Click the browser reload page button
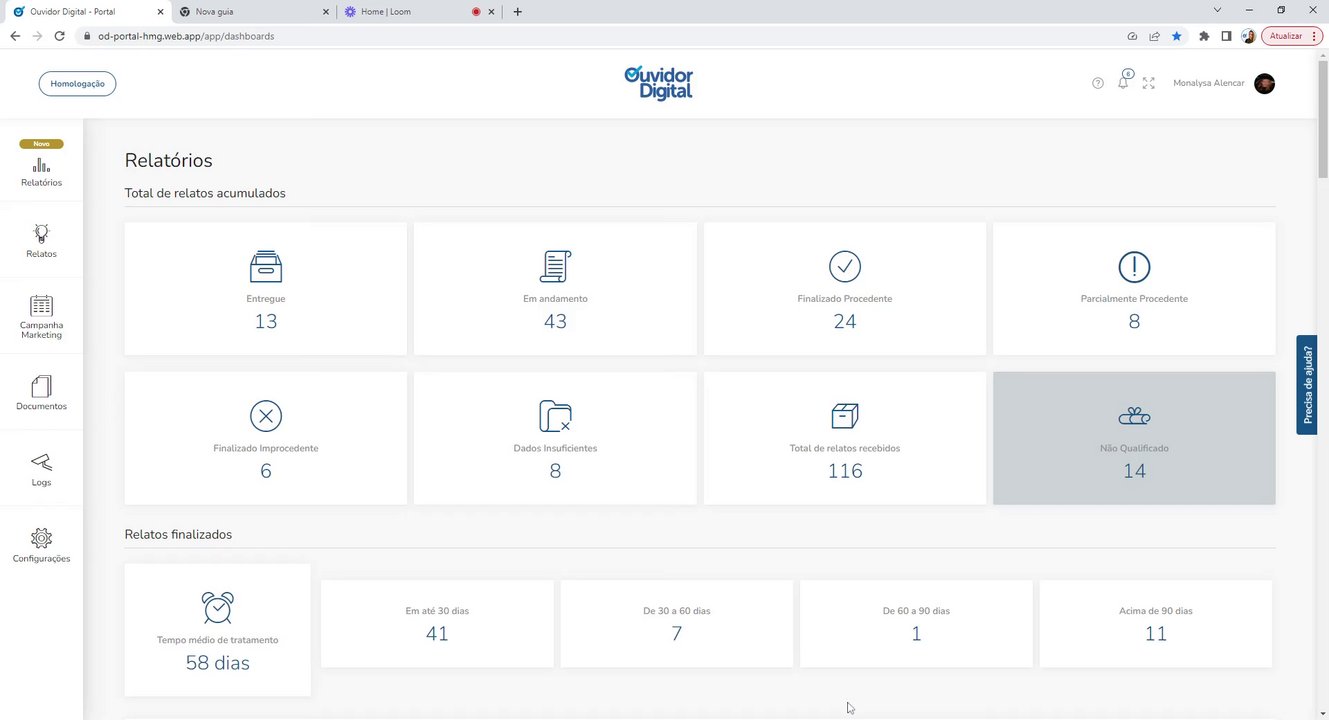Viewport: 1329px width, 720px height. pos(59,36)
